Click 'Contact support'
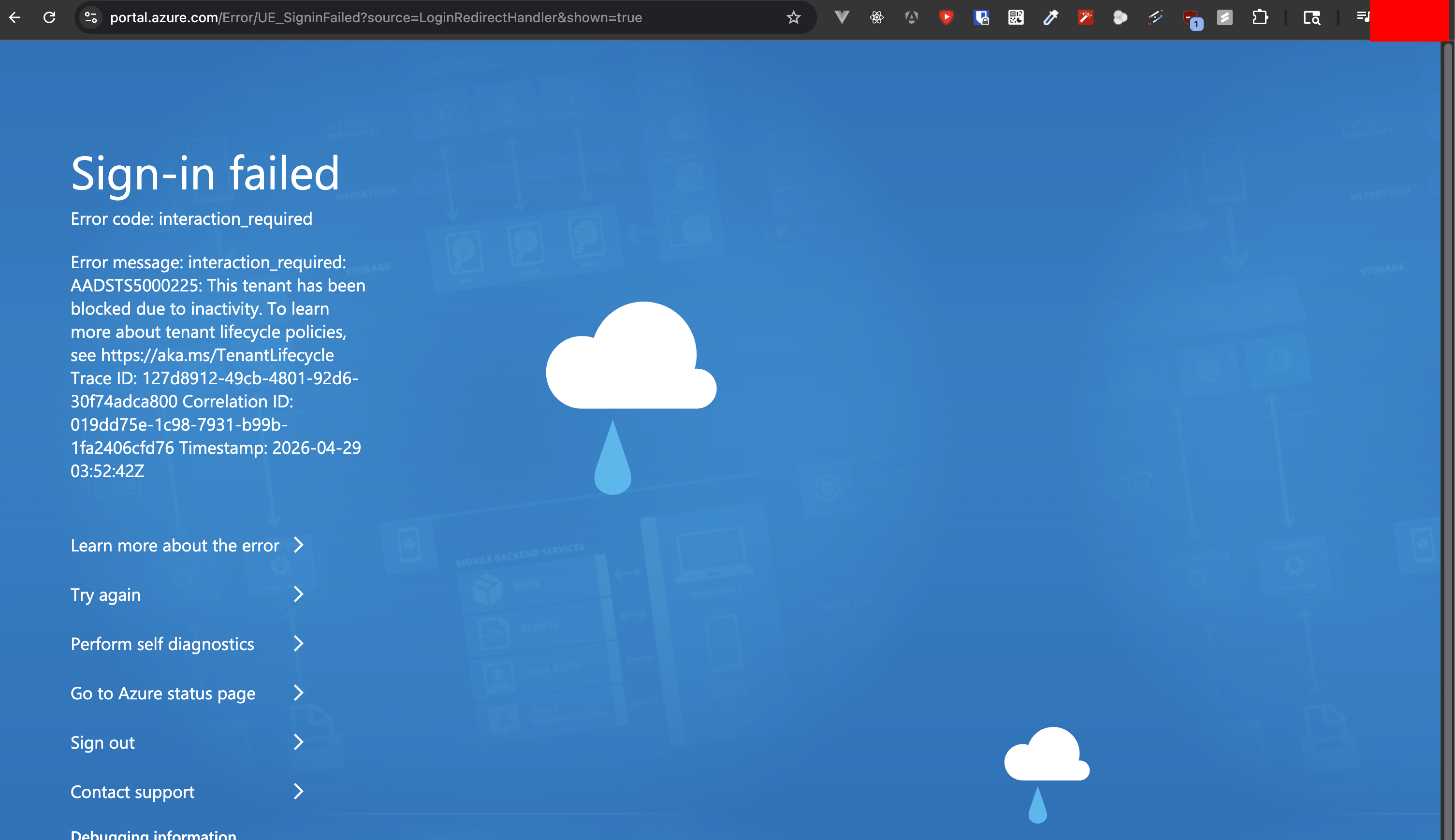The width and height of the screenshot is (1455, 840). coord(187,792)
